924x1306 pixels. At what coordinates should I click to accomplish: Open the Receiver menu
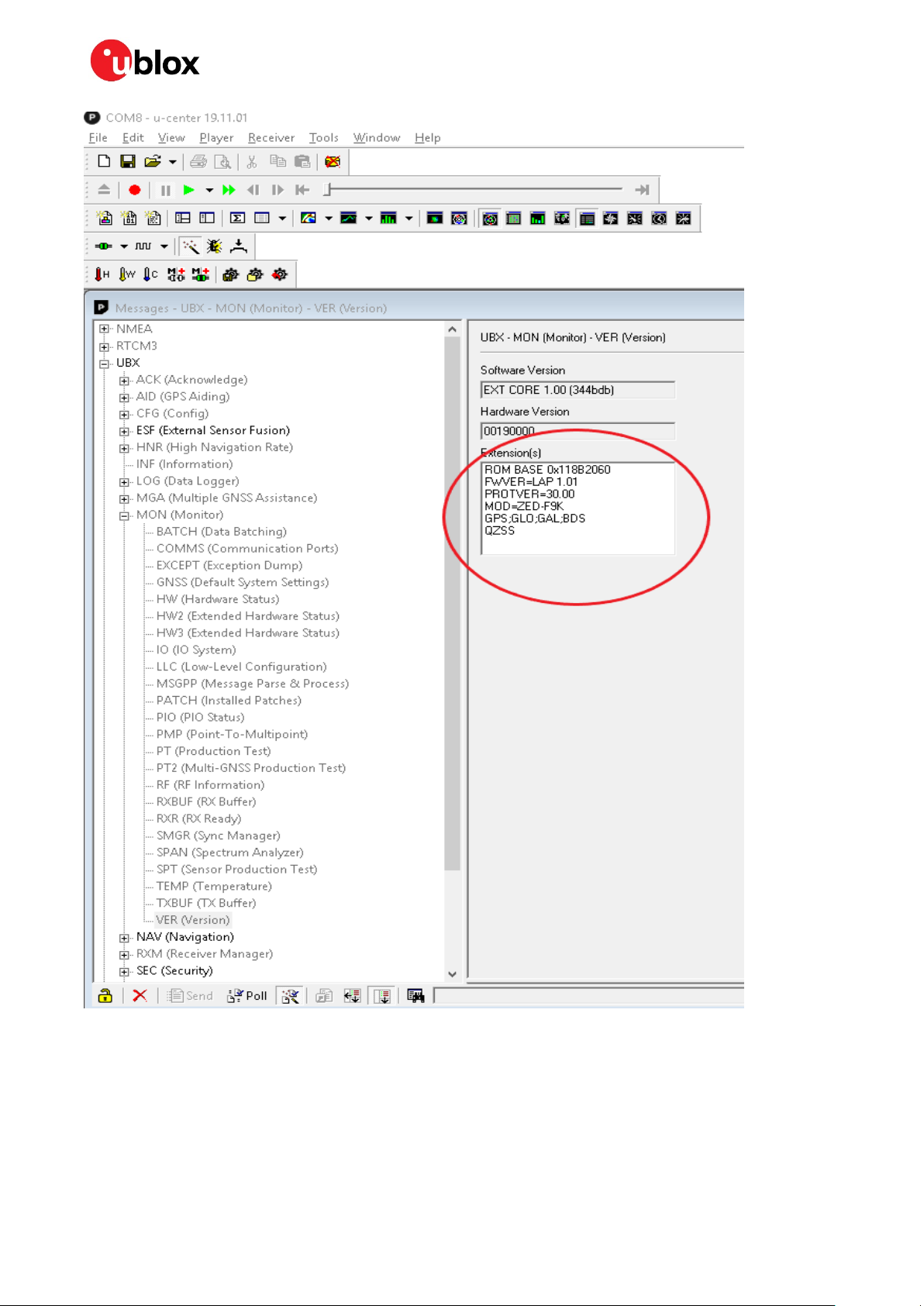pos(271,138)
